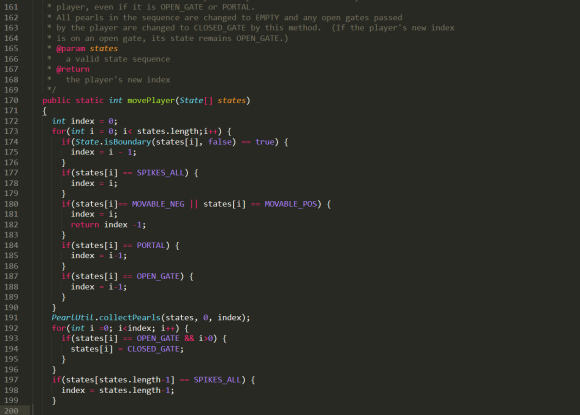580x415 pixels.
Task: Place cursor on collectPearls method call
Action: 130,318
